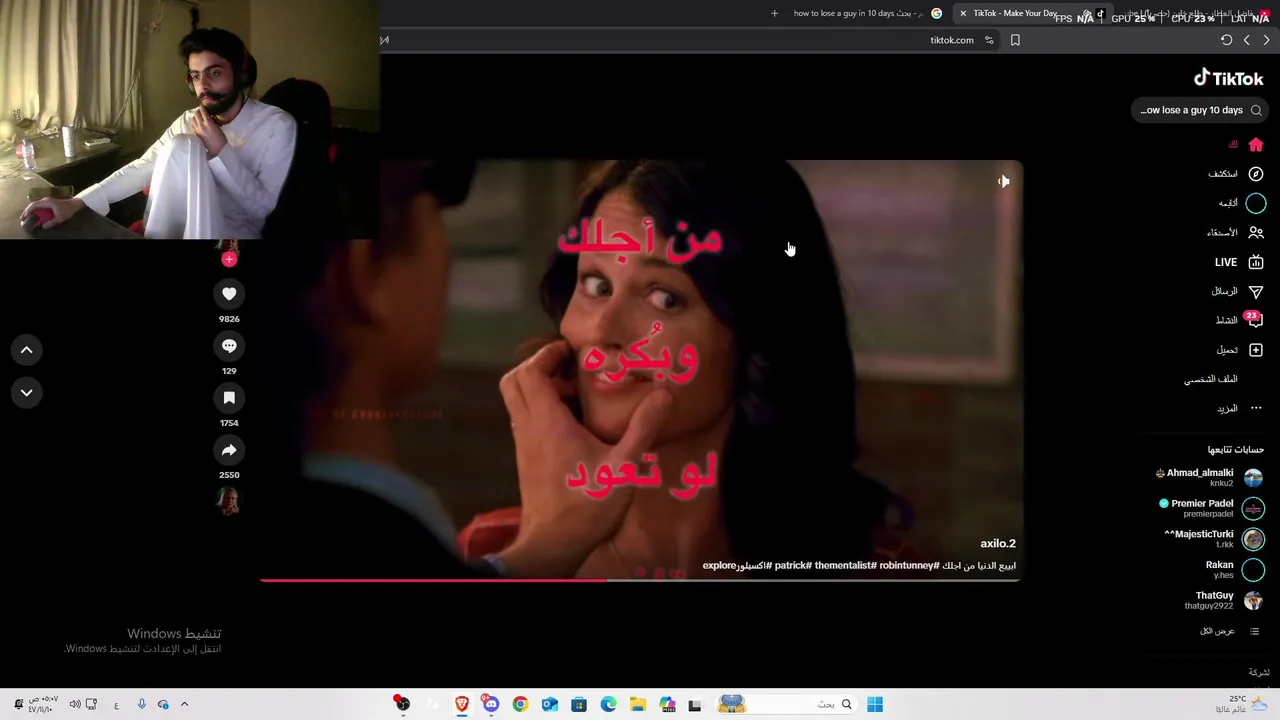Viewport: 1280px width, 720px height.
Task: Open Discord from the taskbar
Action: click(490, 704)
